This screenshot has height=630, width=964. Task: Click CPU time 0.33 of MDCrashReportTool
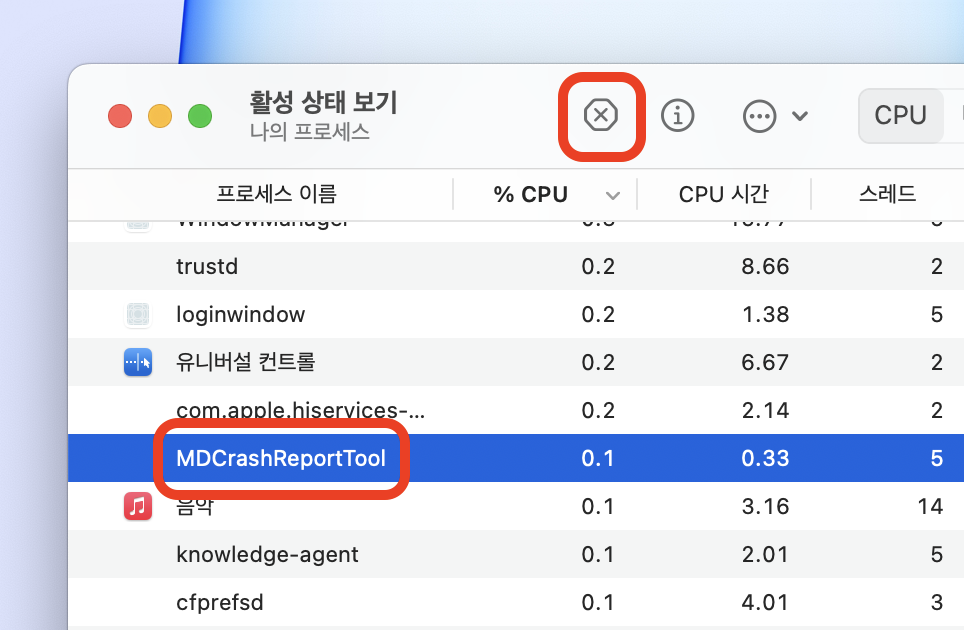click(x=765, y=458)
